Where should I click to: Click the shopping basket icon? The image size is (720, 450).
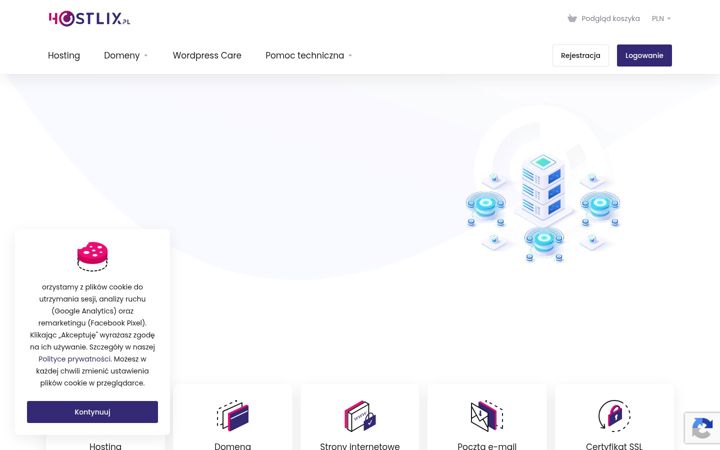tap(572, 18)
